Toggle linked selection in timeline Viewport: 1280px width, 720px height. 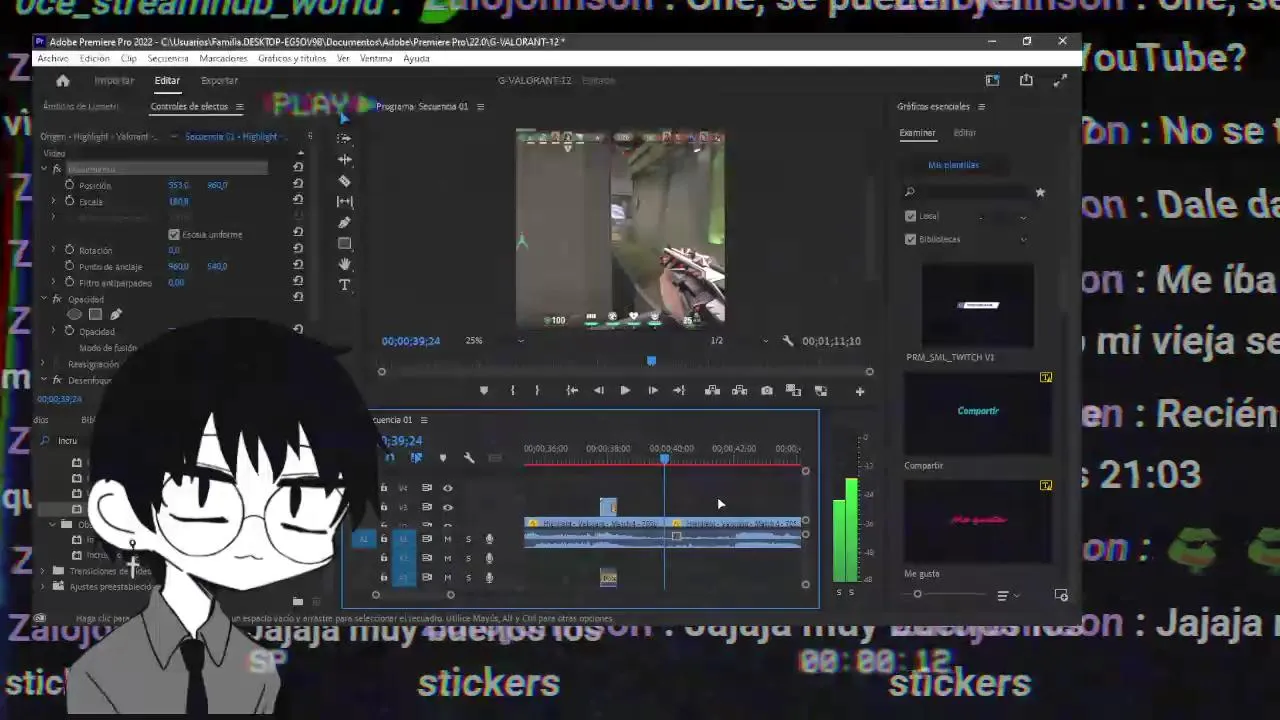point(416,458)
